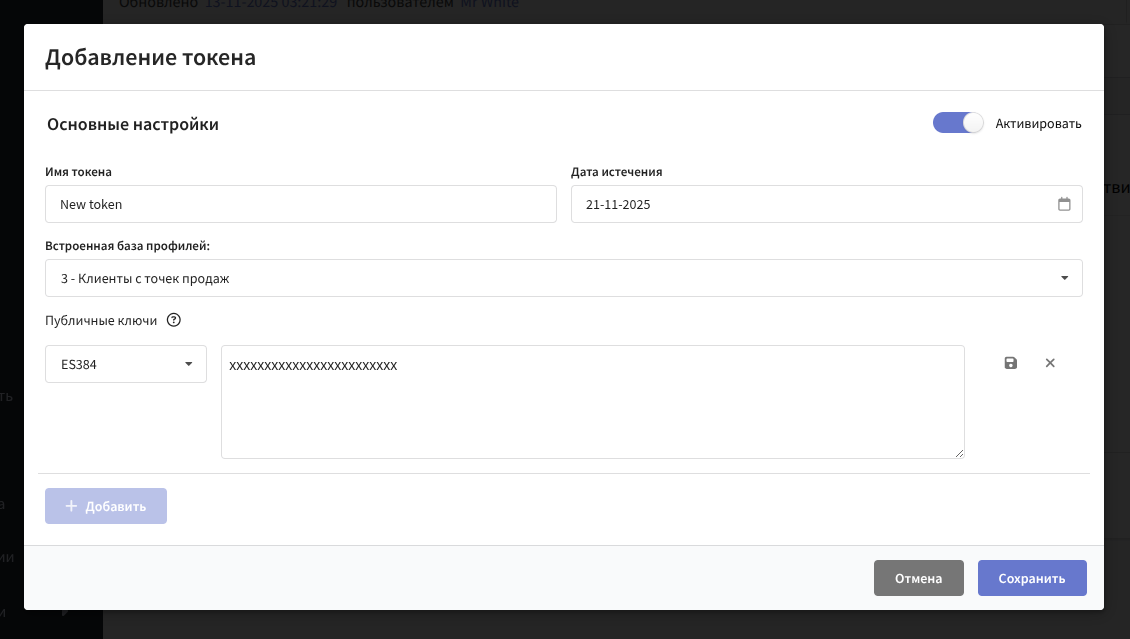Toggle the Активировать switch
This screenshot has width=1130, height=639.
tap(958, 124)
